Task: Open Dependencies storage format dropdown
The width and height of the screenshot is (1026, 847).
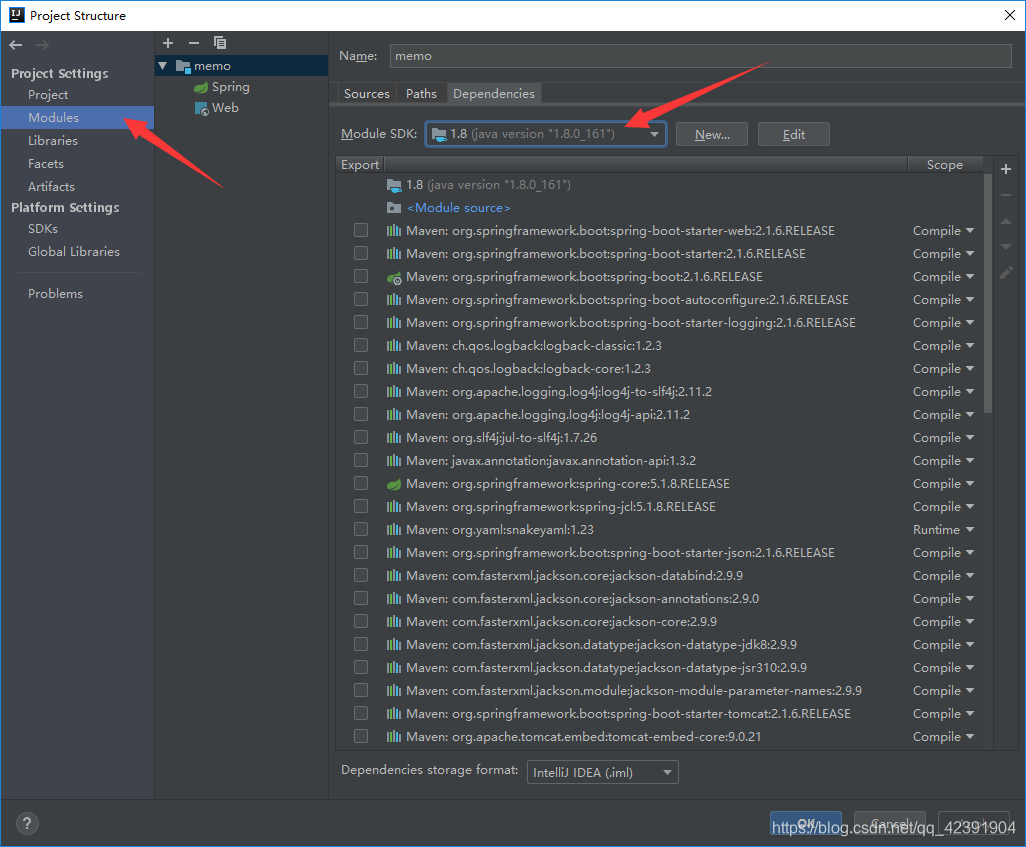Action: (603, 772)
